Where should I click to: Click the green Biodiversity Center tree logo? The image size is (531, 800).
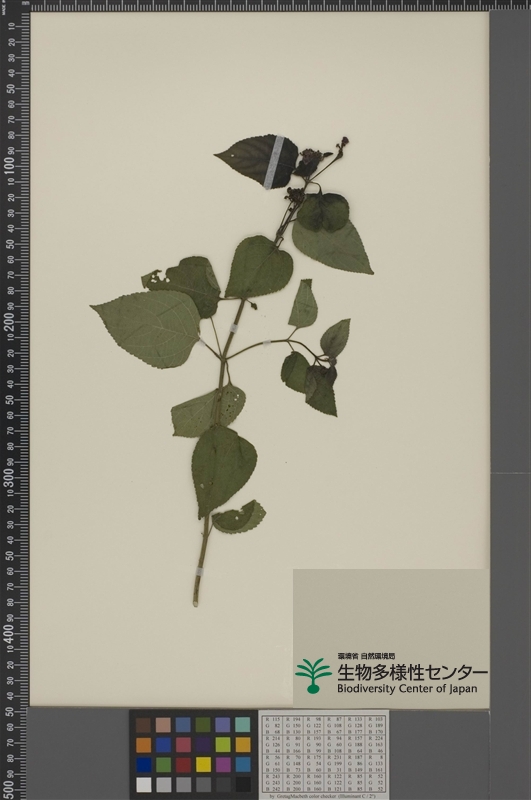(313, 676)
